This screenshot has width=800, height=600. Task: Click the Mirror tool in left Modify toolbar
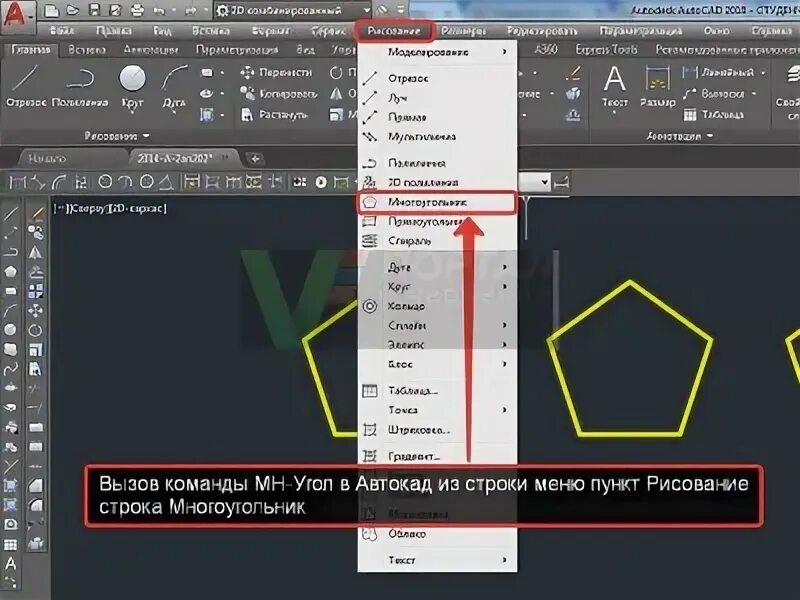click(36, 252)
